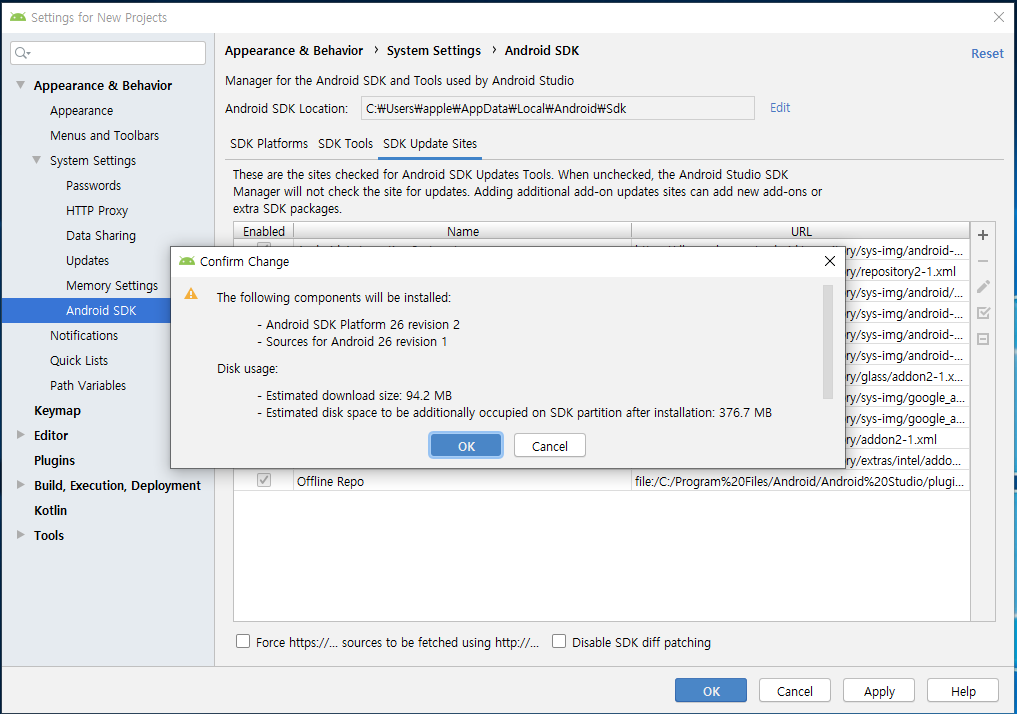Click the search magnifier icon in settings
The width and height of the screenshot is (1017, 714).
click(x=22, y=53)
